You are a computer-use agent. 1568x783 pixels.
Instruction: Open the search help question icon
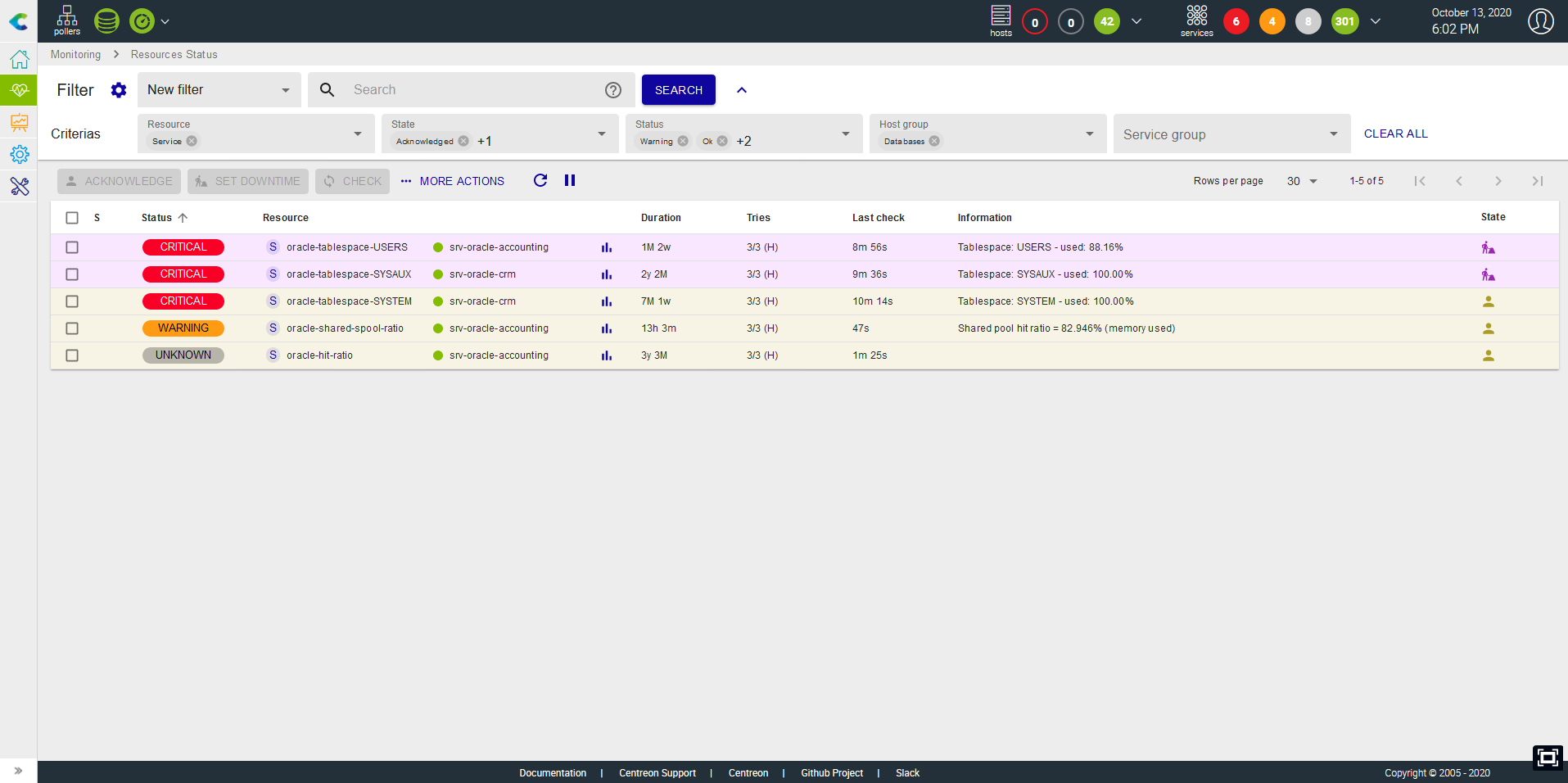click(x=613, y=90)
